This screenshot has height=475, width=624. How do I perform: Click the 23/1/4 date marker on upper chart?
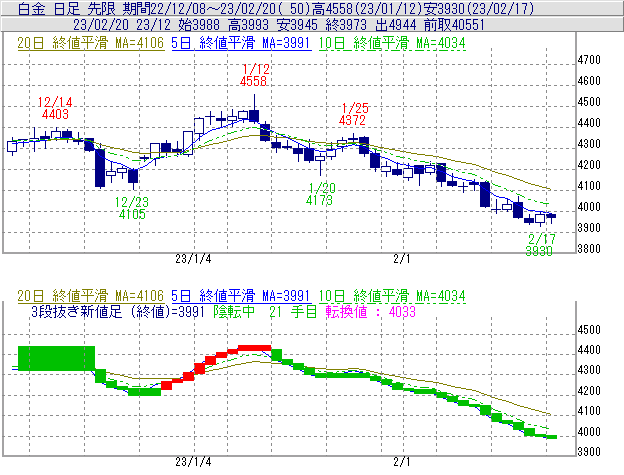coord(193,259)
